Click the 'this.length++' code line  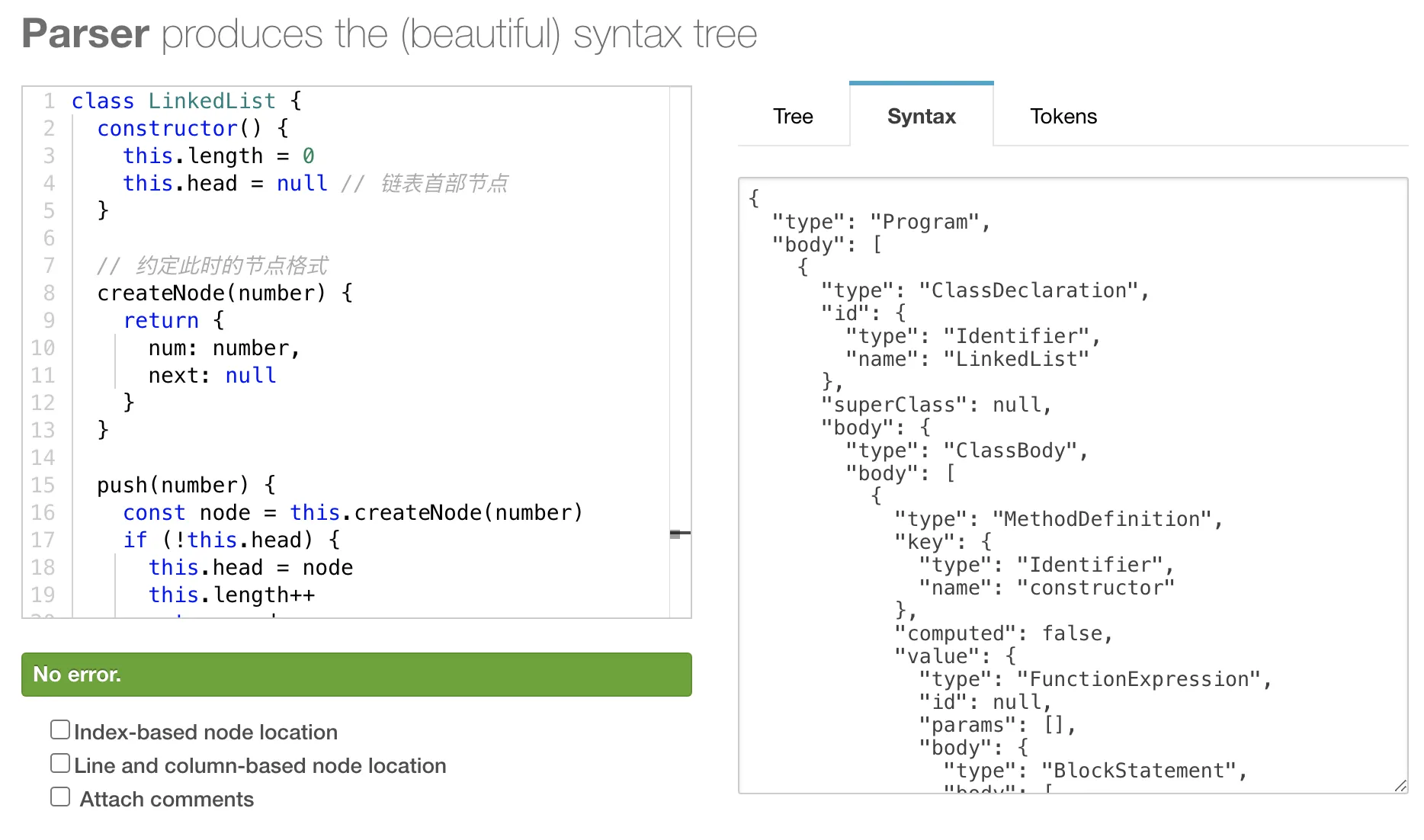point(232,595)
